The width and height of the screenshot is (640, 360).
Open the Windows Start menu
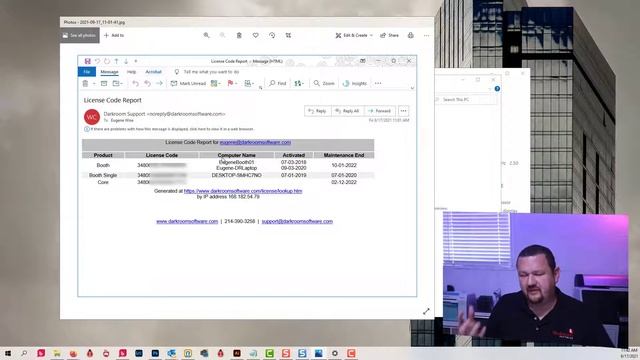8,353
